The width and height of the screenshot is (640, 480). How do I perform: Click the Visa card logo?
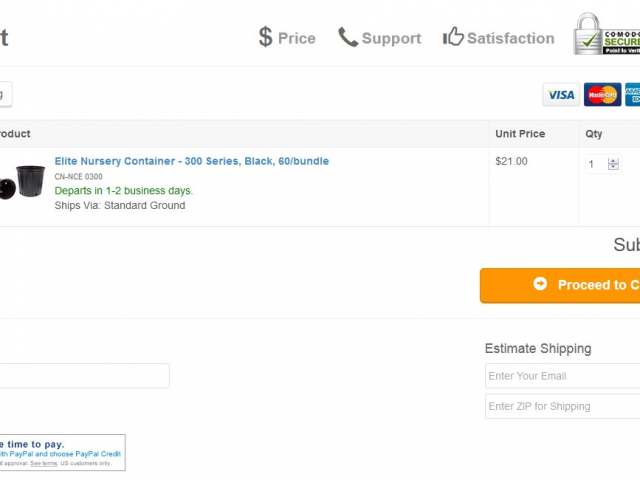point(561,95)
